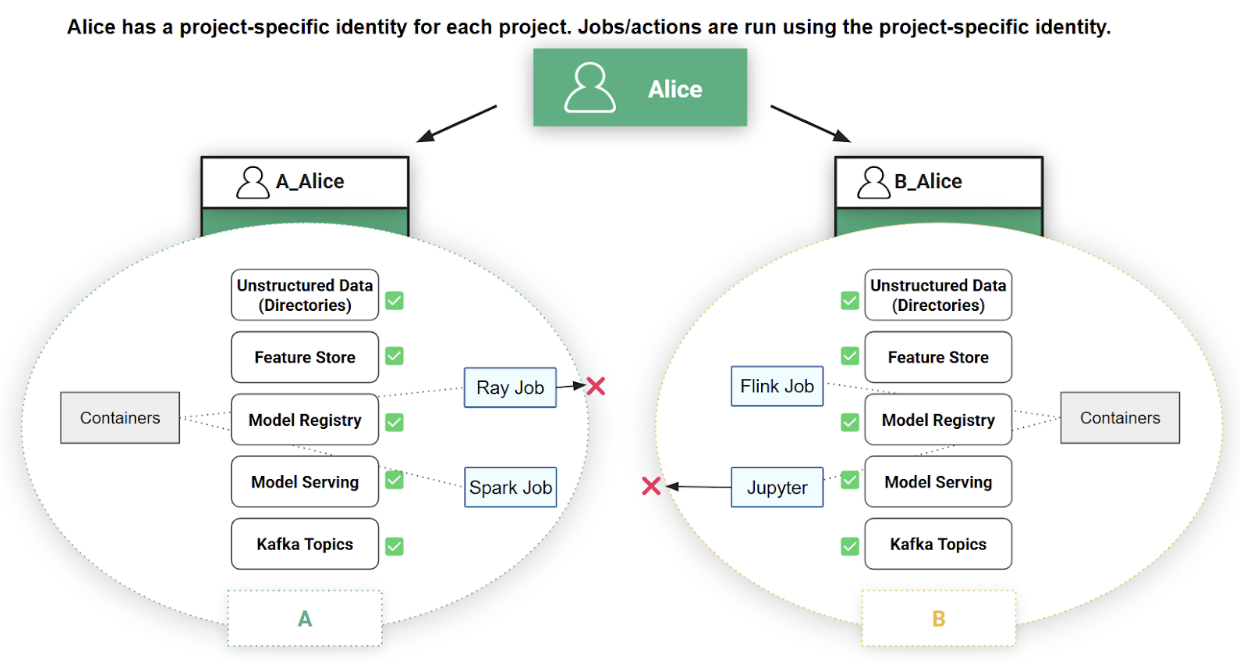The height and width of the screenshot is (668, 1246).
Task: Select the Spark Job box
Action: point(510,487)
